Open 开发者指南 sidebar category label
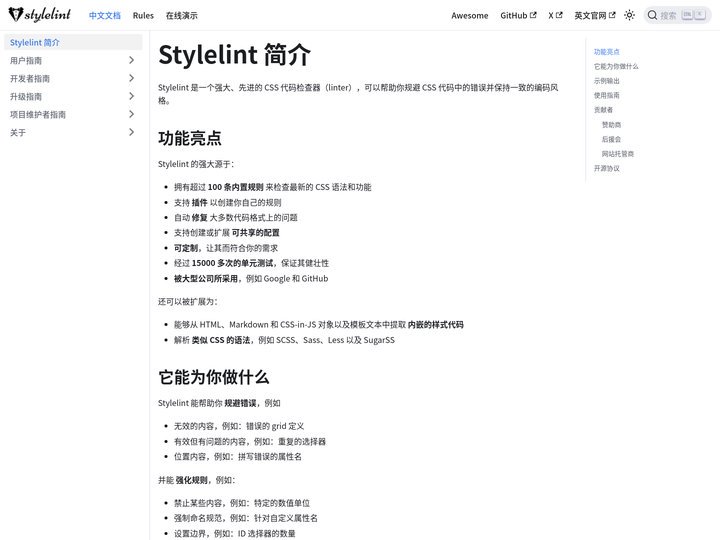 pyautogui.click(x=30, y=78)
